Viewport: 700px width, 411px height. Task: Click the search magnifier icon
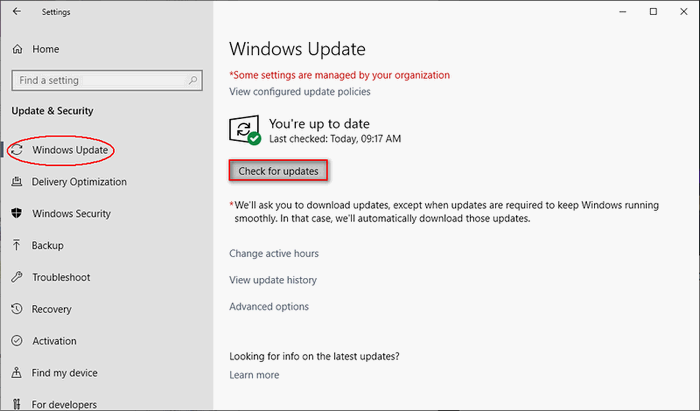click(192, 80)
